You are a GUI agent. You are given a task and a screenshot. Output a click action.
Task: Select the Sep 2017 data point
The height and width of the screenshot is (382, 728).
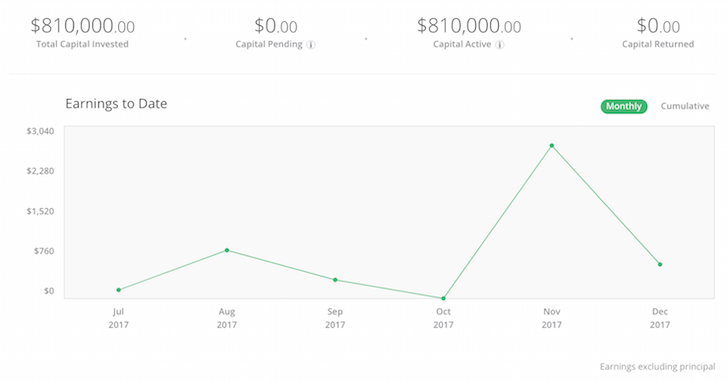[x=335, y=280]
